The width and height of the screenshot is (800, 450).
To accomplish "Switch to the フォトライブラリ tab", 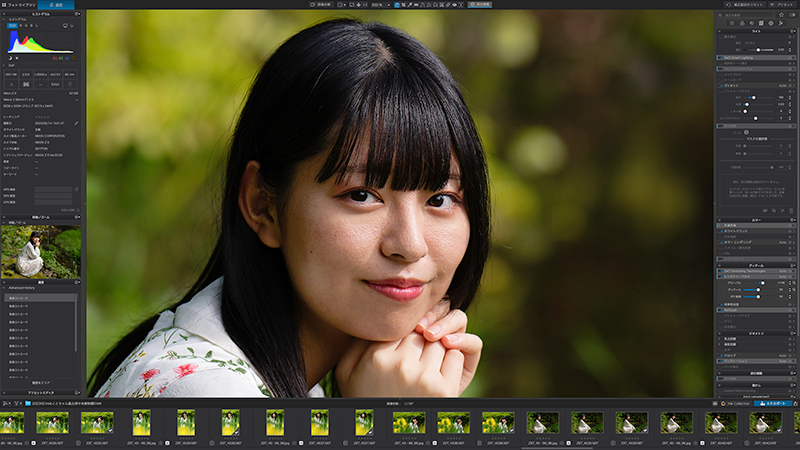I will click(18, 5).
